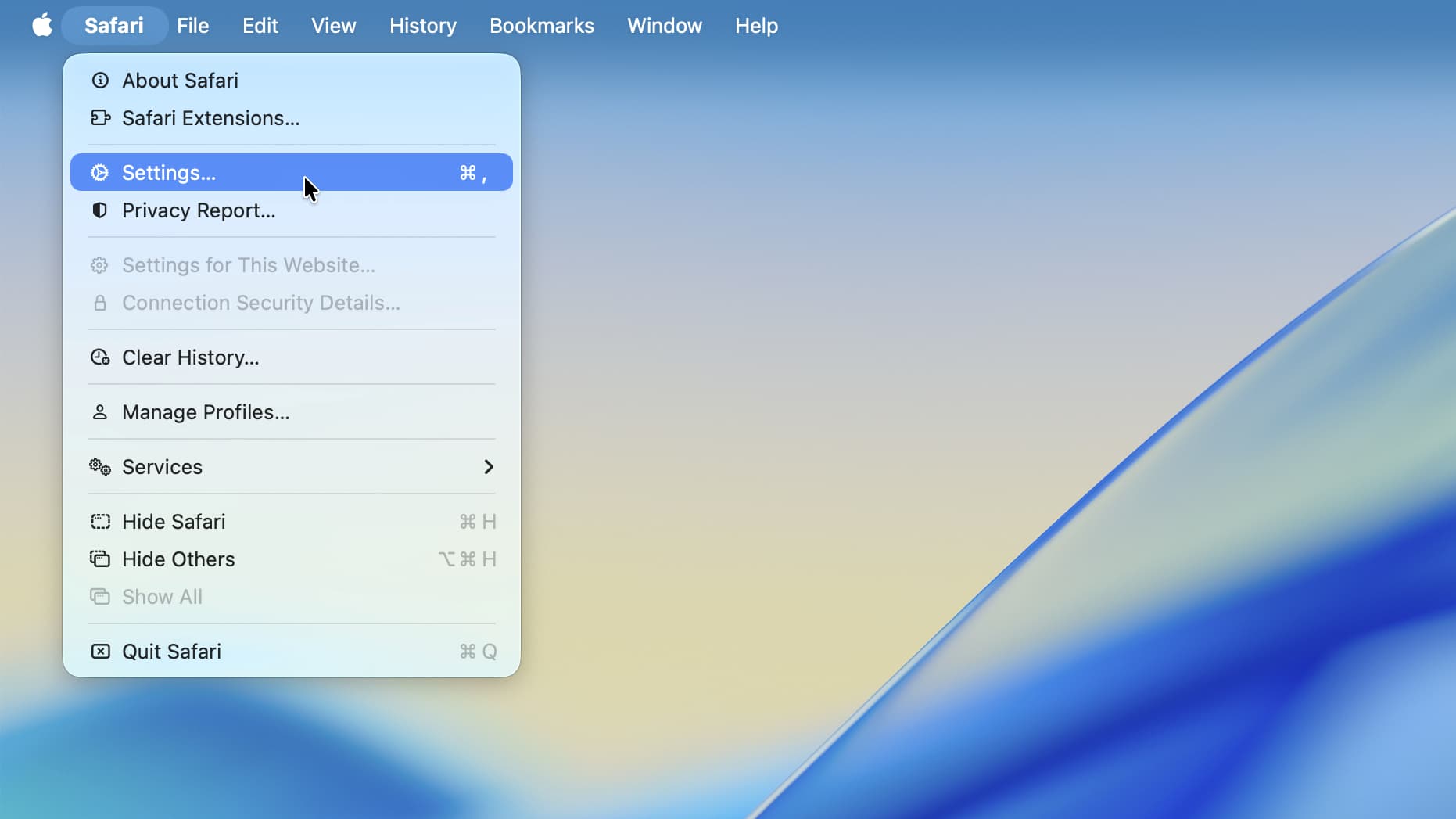Open Privacy Report… menu entry
Viewport: 1456px width, 819px height.
point(292,210)
